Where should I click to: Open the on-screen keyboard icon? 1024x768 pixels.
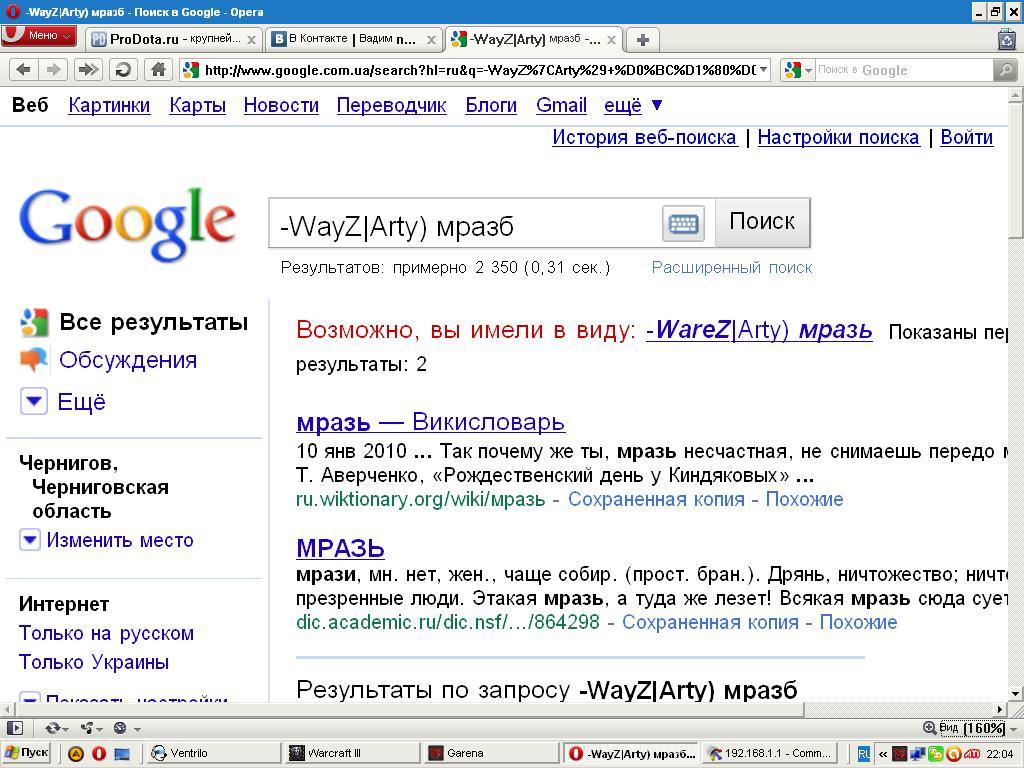[683, 224]
